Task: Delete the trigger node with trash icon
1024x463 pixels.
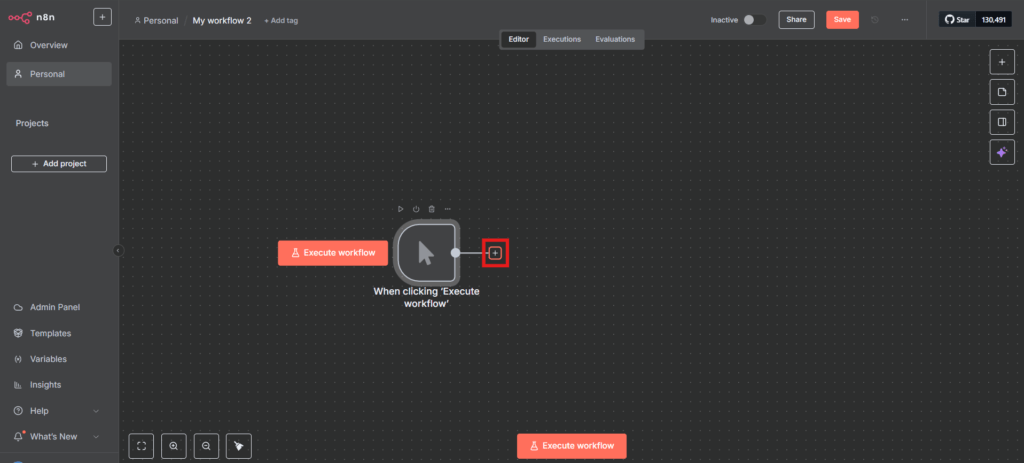Action: point(431,209)
